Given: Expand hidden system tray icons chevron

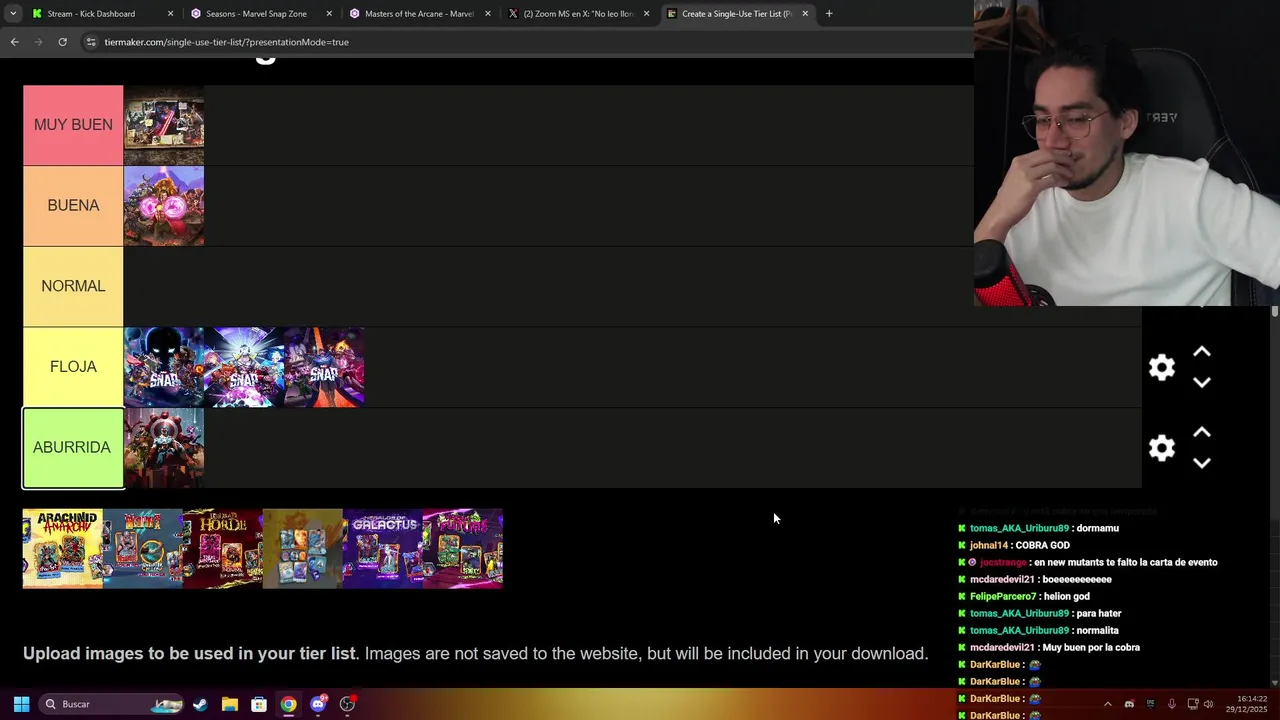Looking at the screenshot, I should click(x=1107, y=704).
